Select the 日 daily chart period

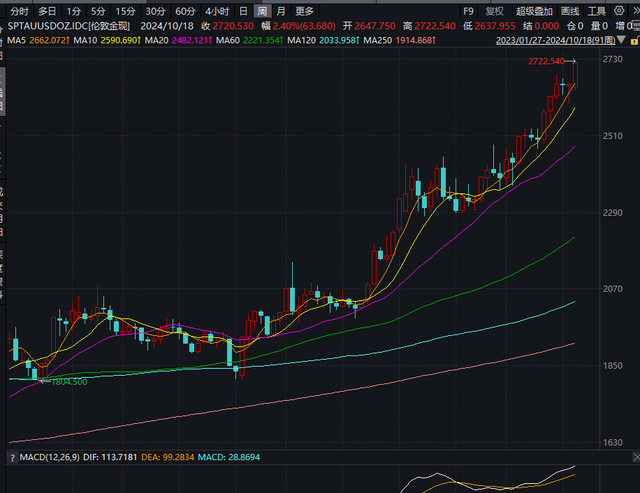point(243,11)
